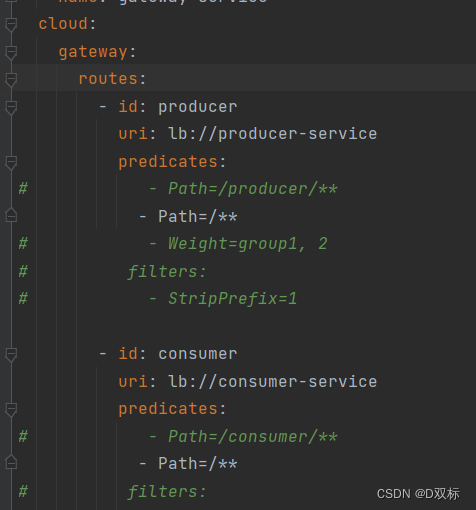Click fold end marker beside first 'Path=/**'
This screenshot has width=476, height=510.
(x=11, y=215)
